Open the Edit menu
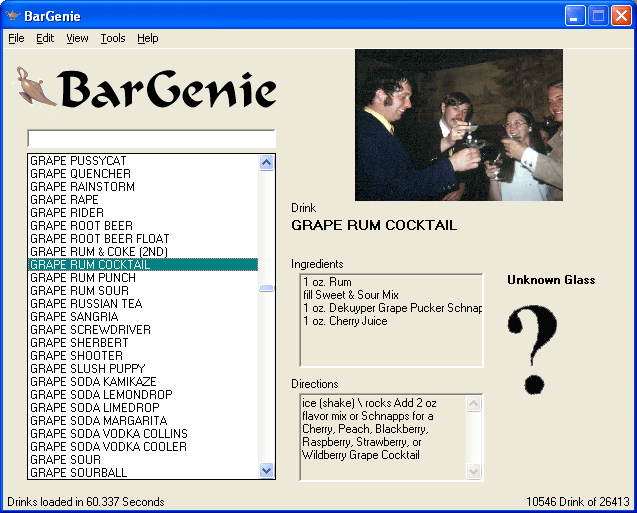 tap(45, 38)
